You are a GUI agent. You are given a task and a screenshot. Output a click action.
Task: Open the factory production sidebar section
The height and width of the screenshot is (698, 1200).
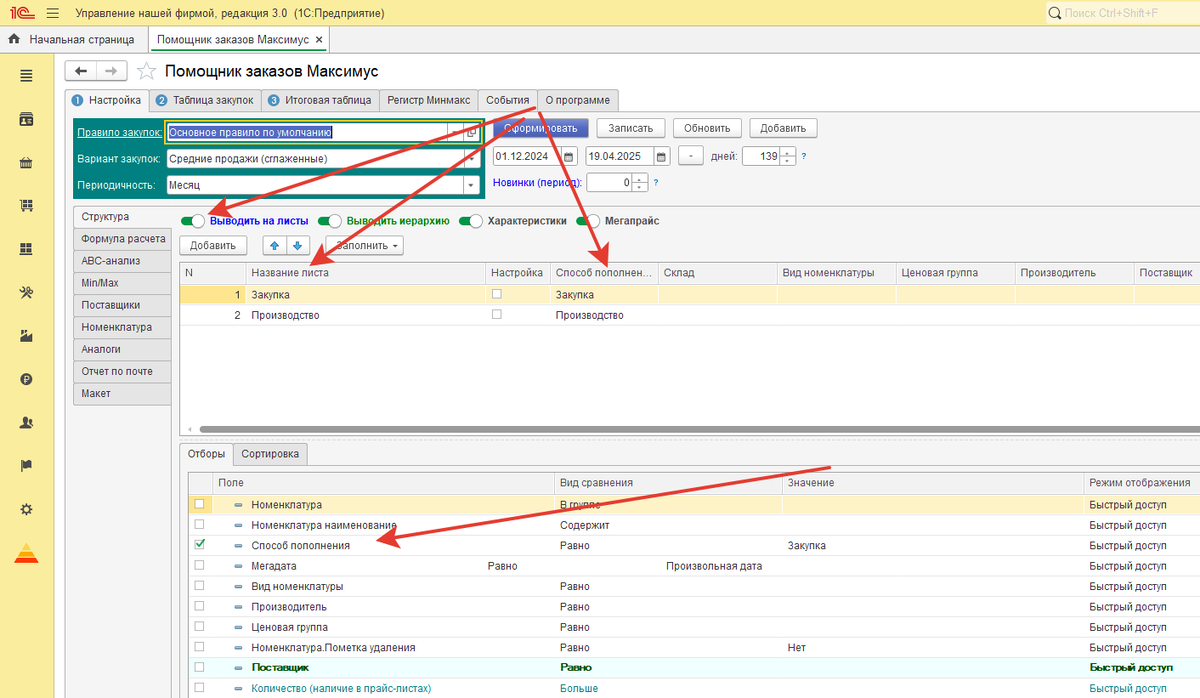26,336
